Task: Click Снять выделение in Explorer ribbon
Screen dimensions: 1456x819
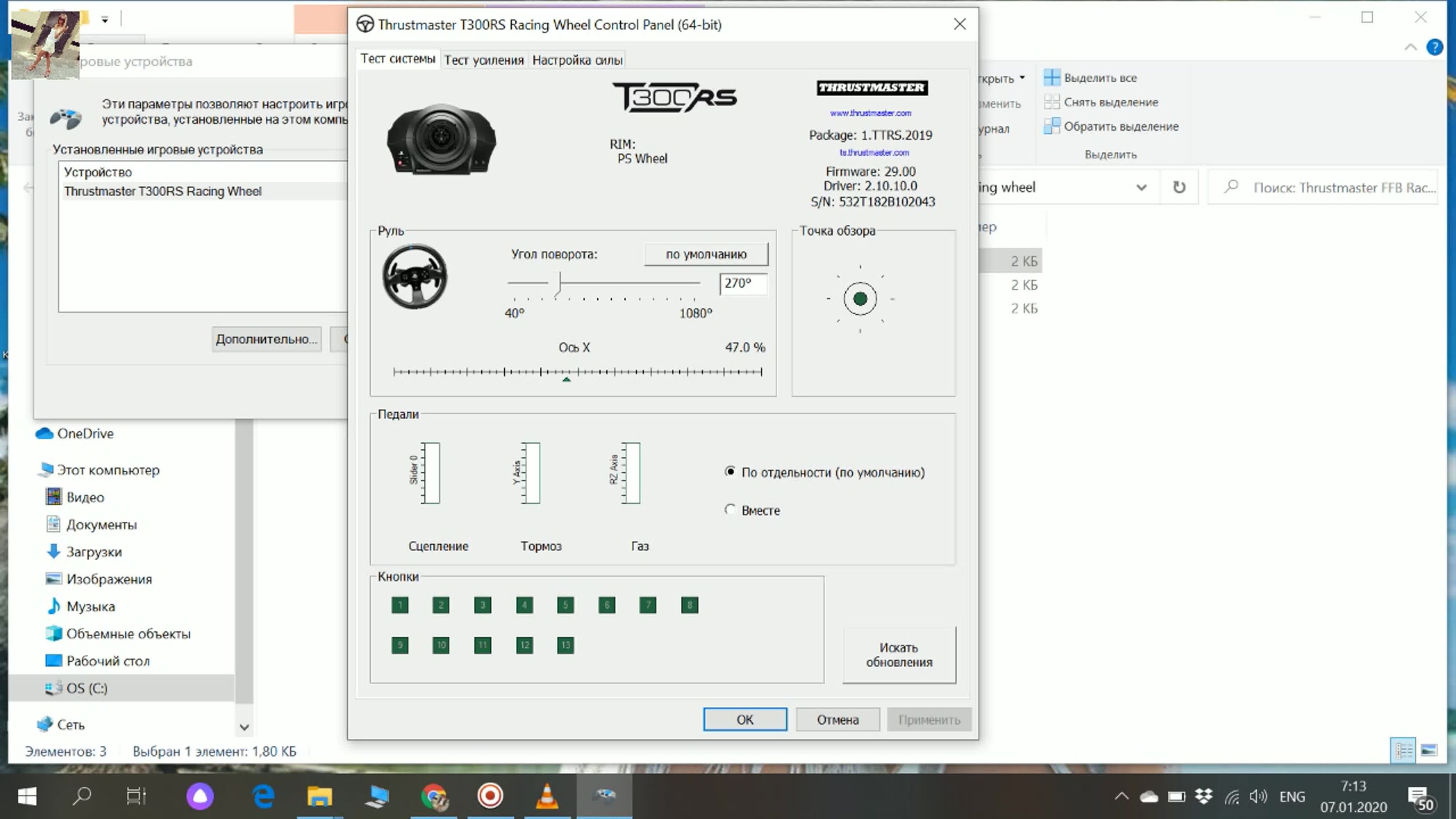Action: 1101,102
